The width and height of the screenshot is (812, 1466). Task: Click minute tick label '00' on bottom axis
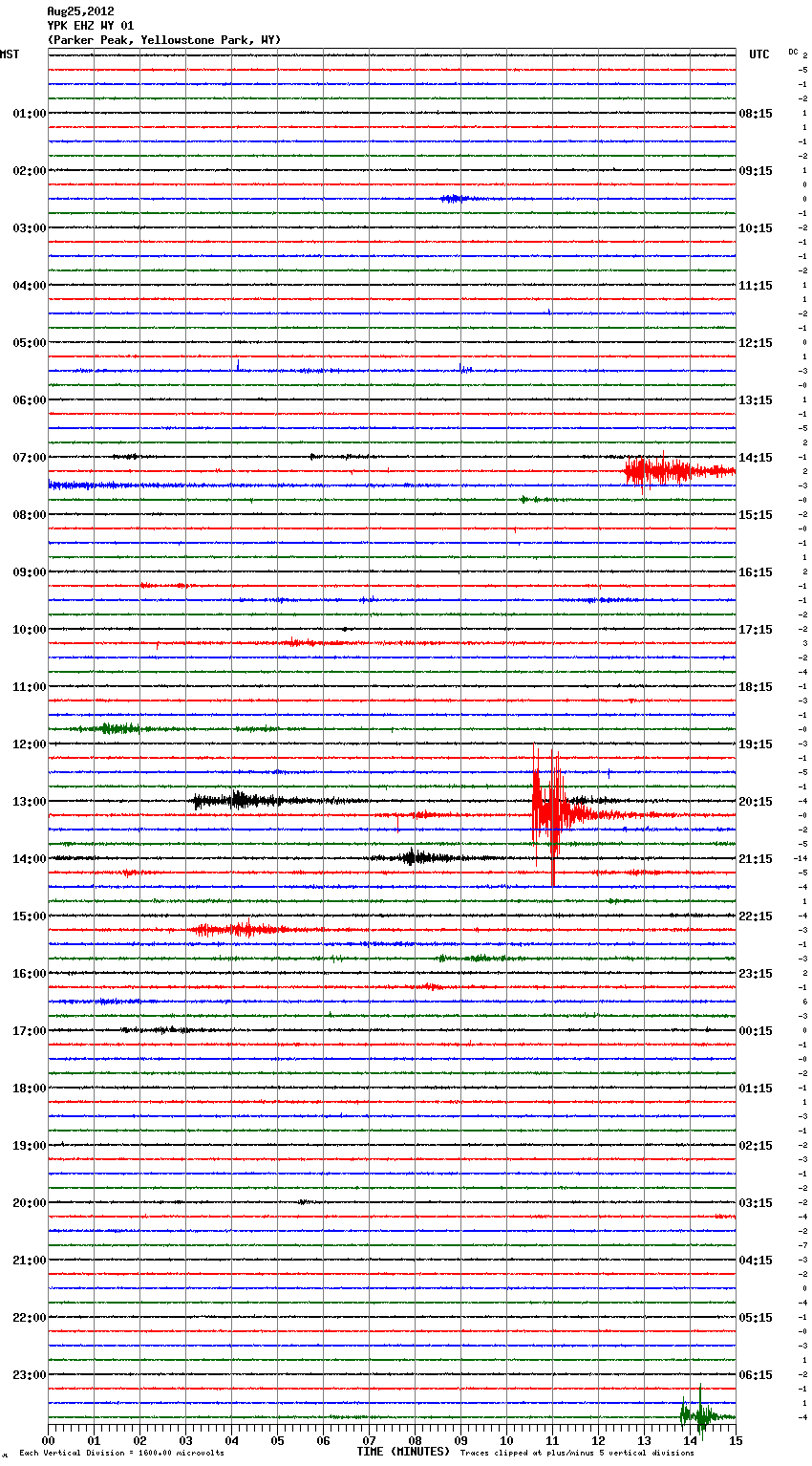point(48,1440)
